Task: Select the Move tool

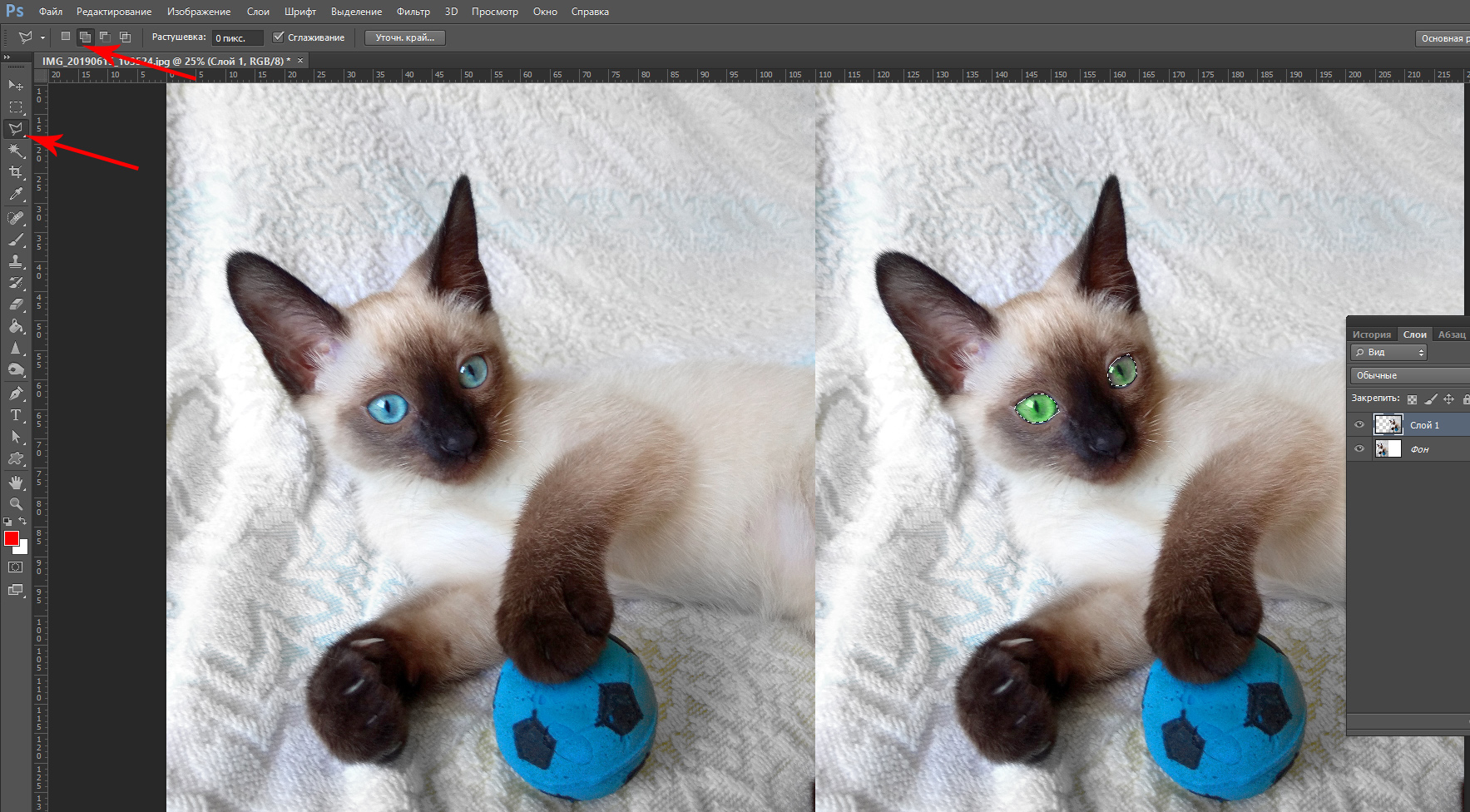Action: click(x=16, y=85)
